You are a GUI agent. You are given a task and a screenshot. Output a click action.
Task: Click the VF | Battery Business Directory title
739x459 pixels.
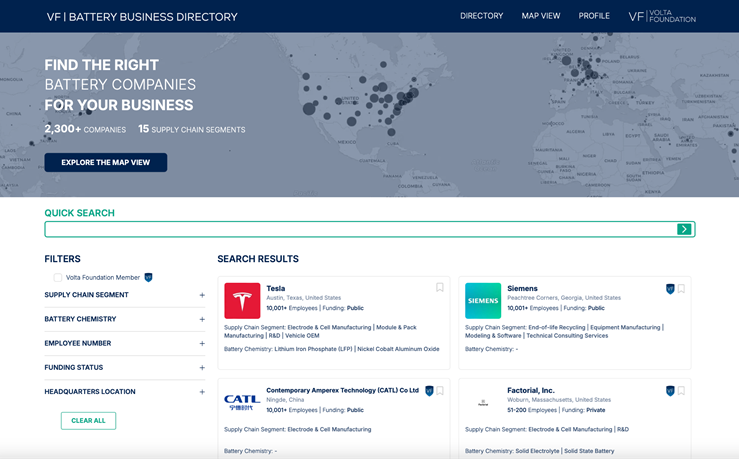point(142,17)
